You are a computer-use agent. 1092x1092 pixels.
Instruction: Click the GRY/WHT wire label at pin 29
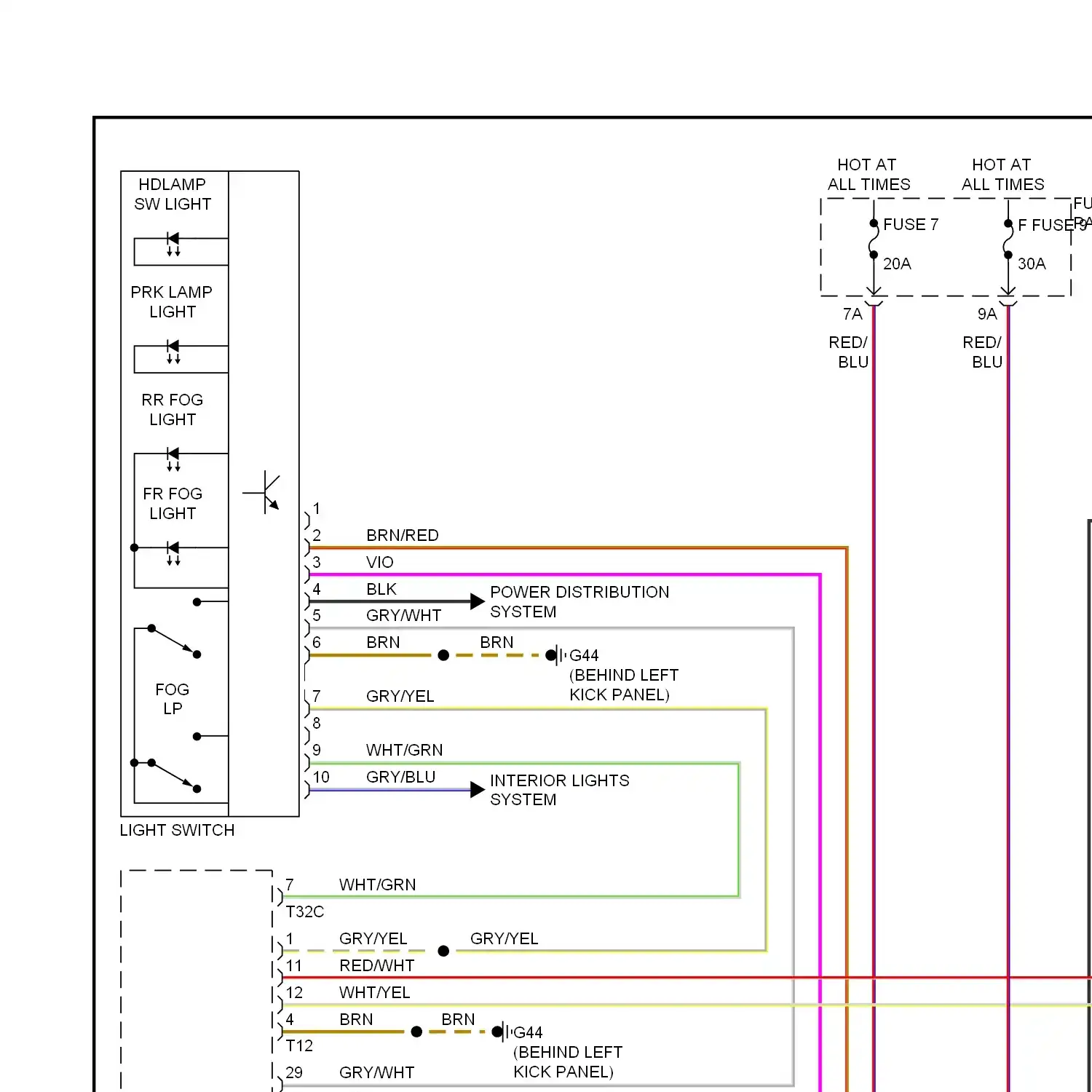pyautogui.click(x=377, y=1073)
